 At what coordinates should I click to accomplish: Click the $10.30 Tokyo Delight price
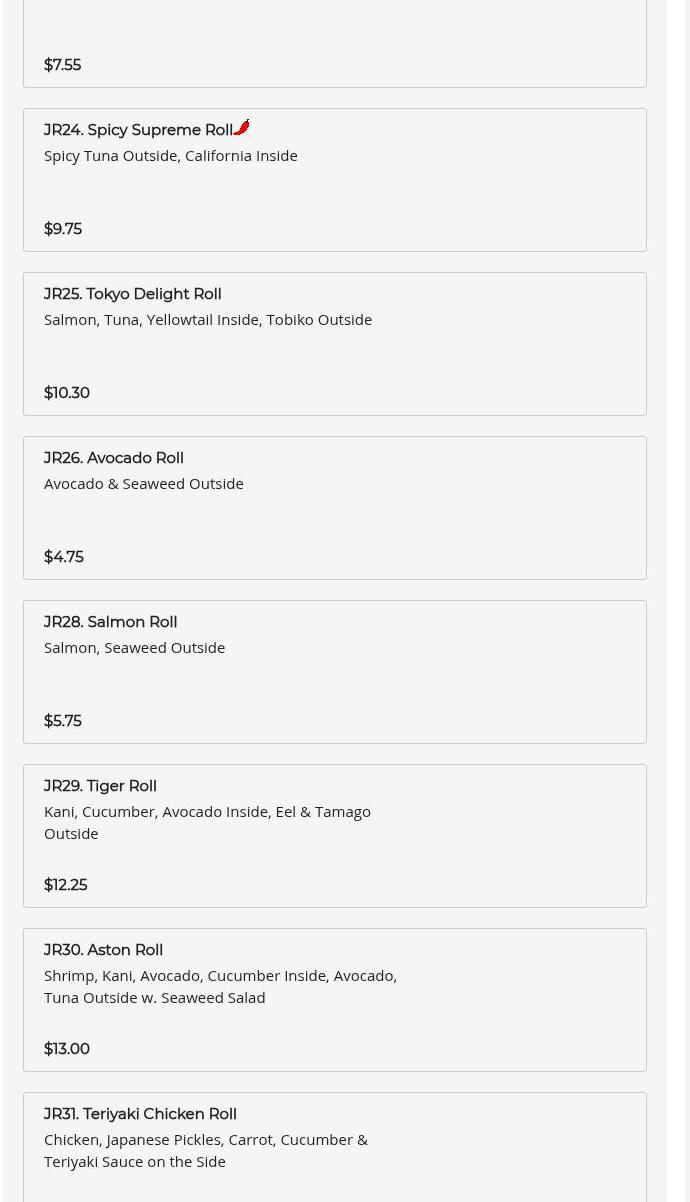67,393
